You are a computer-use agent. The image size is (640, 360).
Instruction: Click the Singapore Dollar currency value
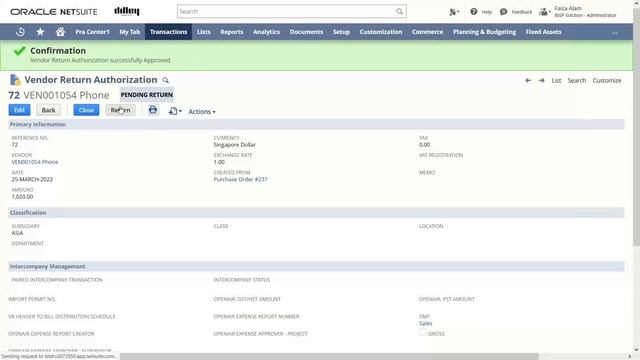(235, 144)
